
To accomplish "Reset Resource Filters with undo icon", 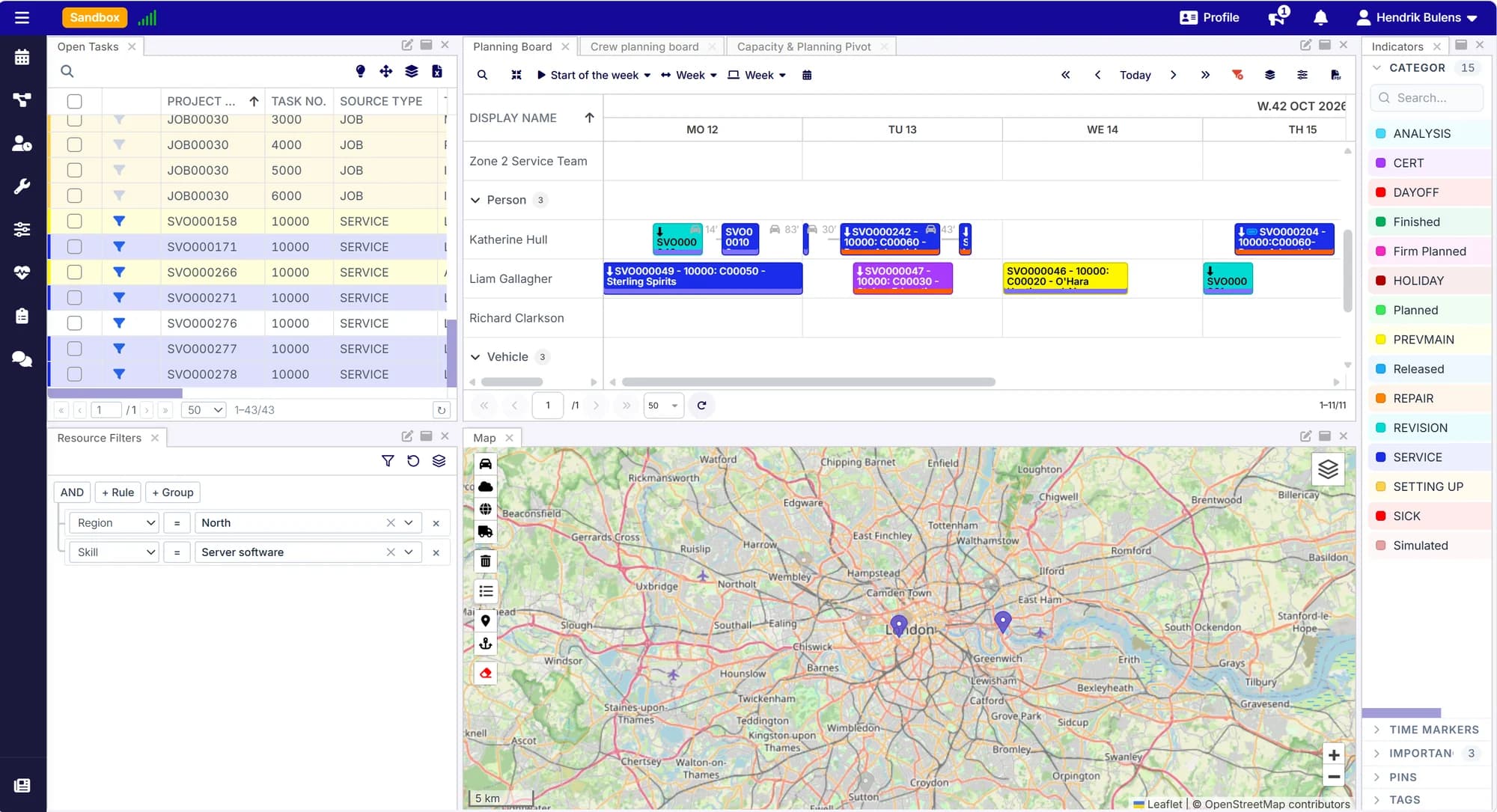I will [x=413, y=461].
